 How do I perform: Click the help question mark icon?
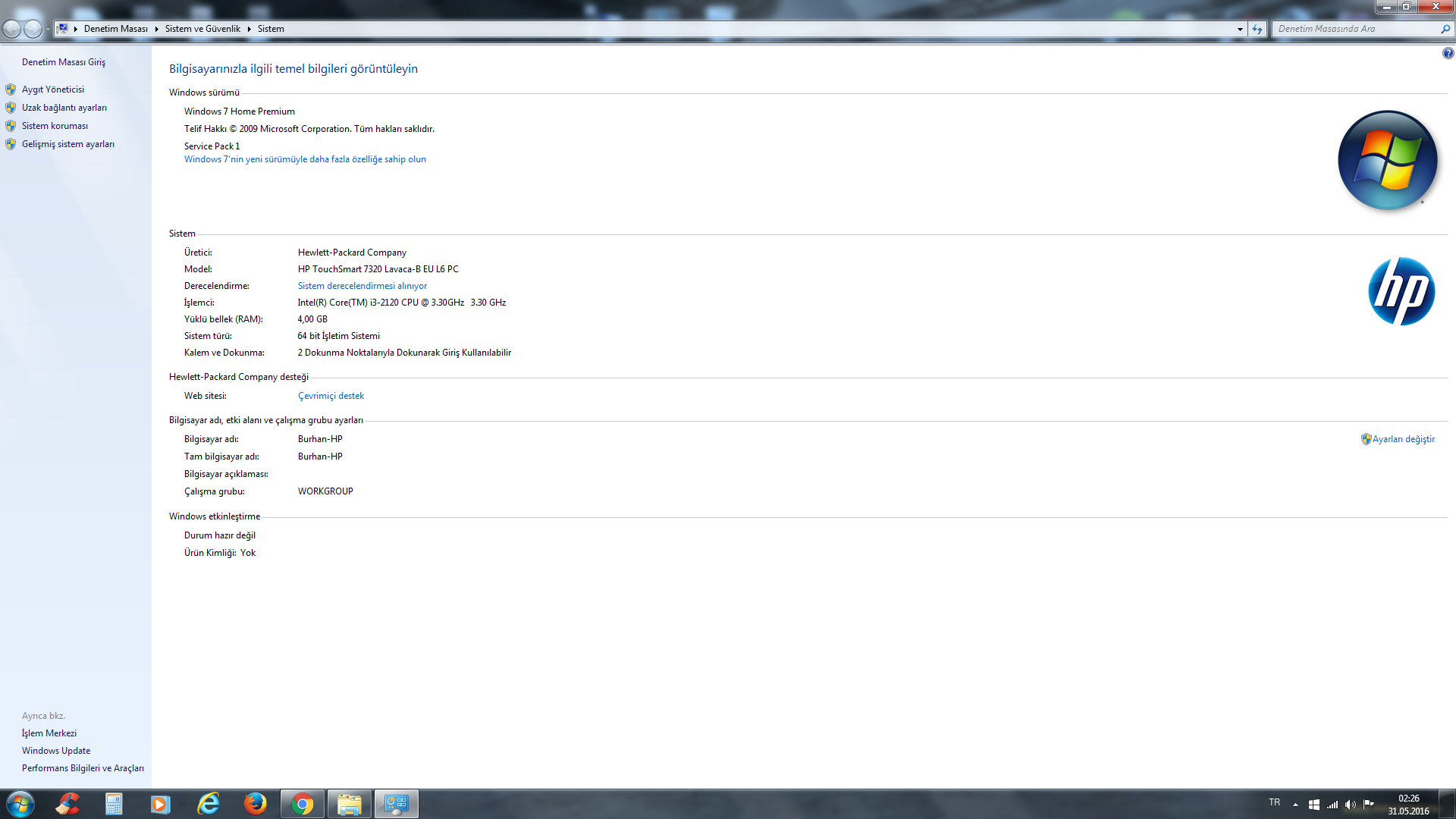[1448, 53]
